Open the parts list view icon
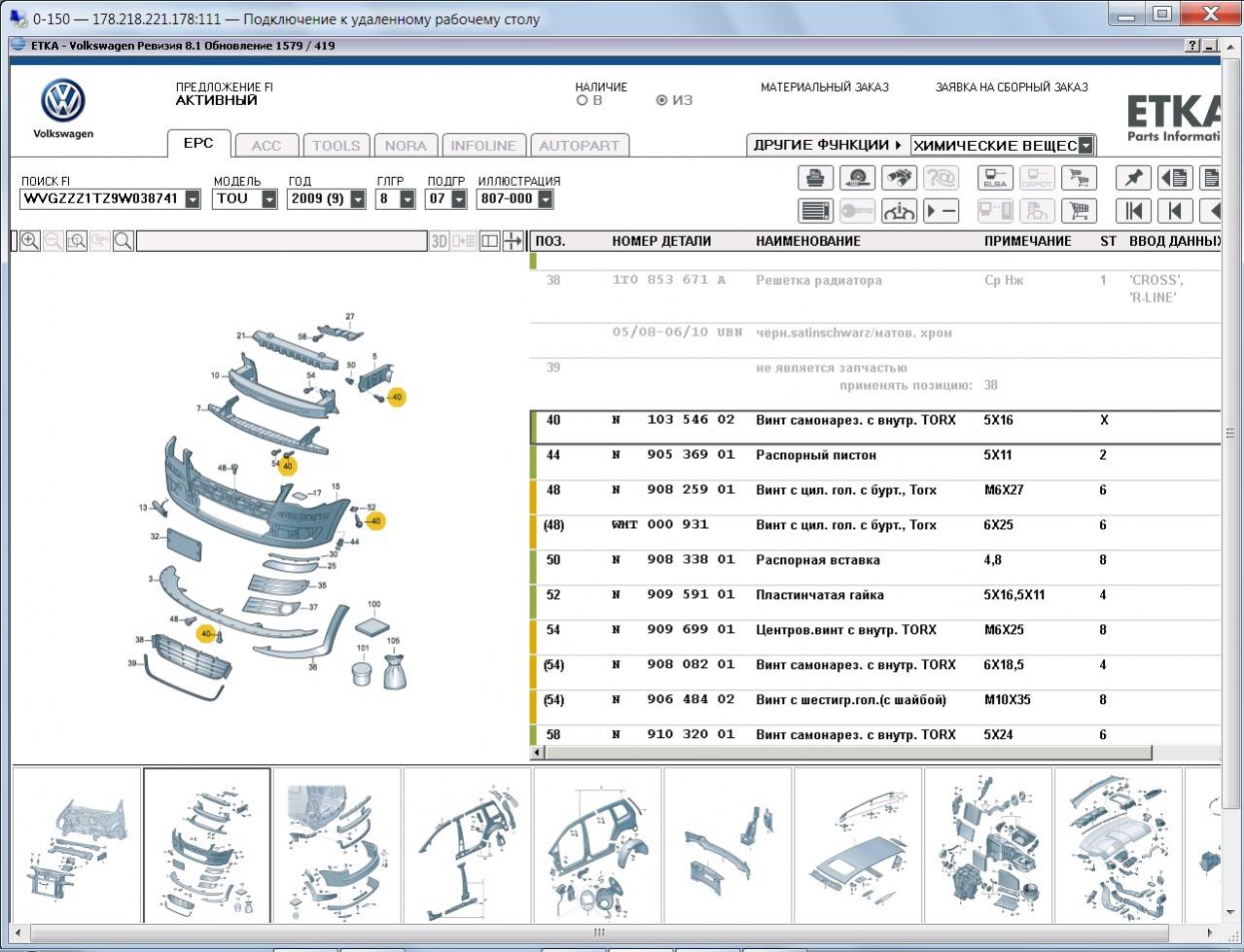This screenshot has height=952, width=1244. (816, 210)
